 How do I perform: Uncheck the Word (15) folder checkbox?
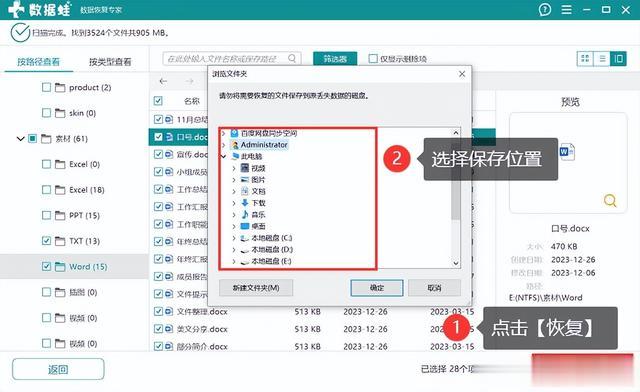(x=47, y=267)
